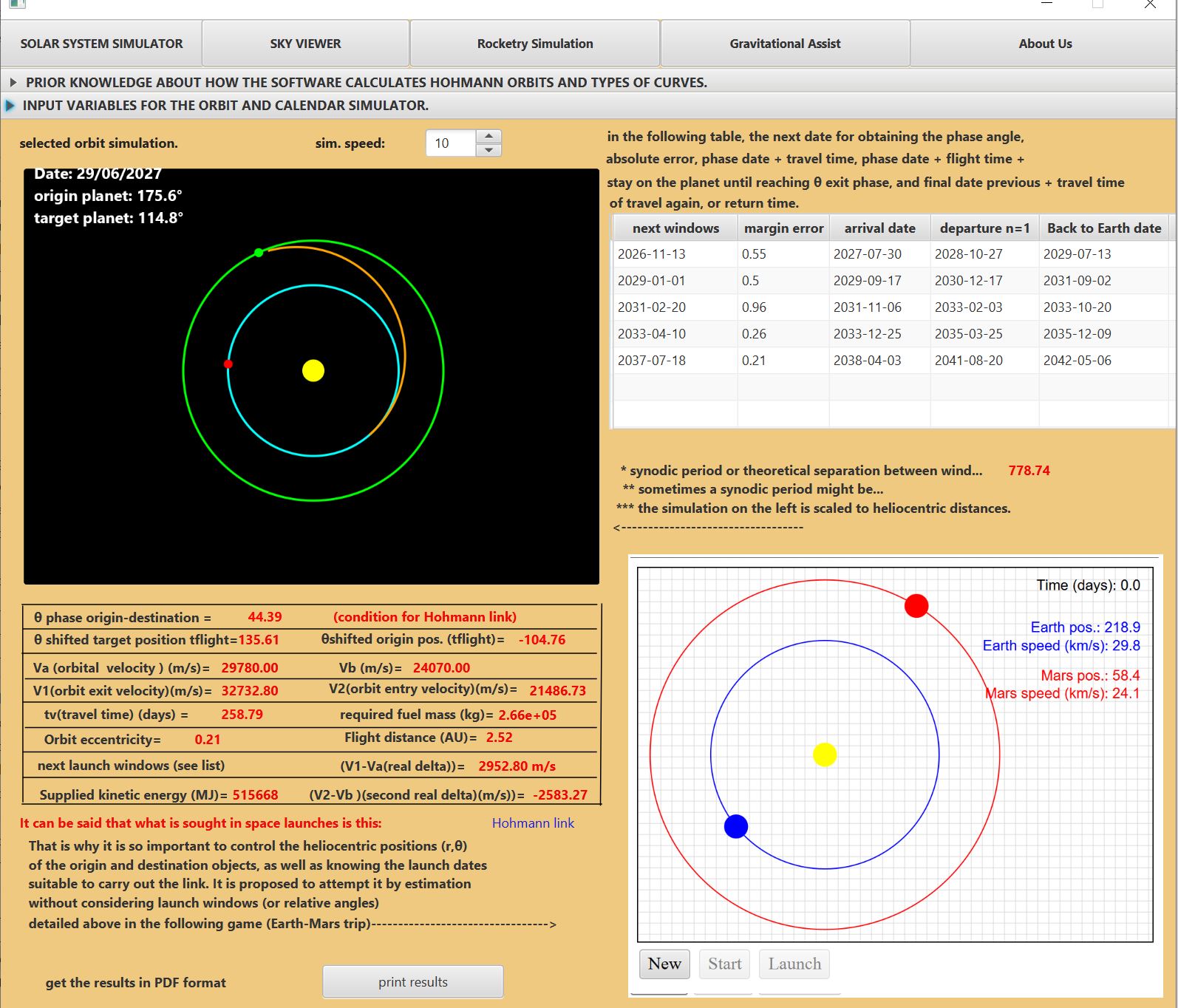Screen dimensions: 1178x1008
Task: Expand INPUT VARIABLES section triangle
Action: [10, 106]
